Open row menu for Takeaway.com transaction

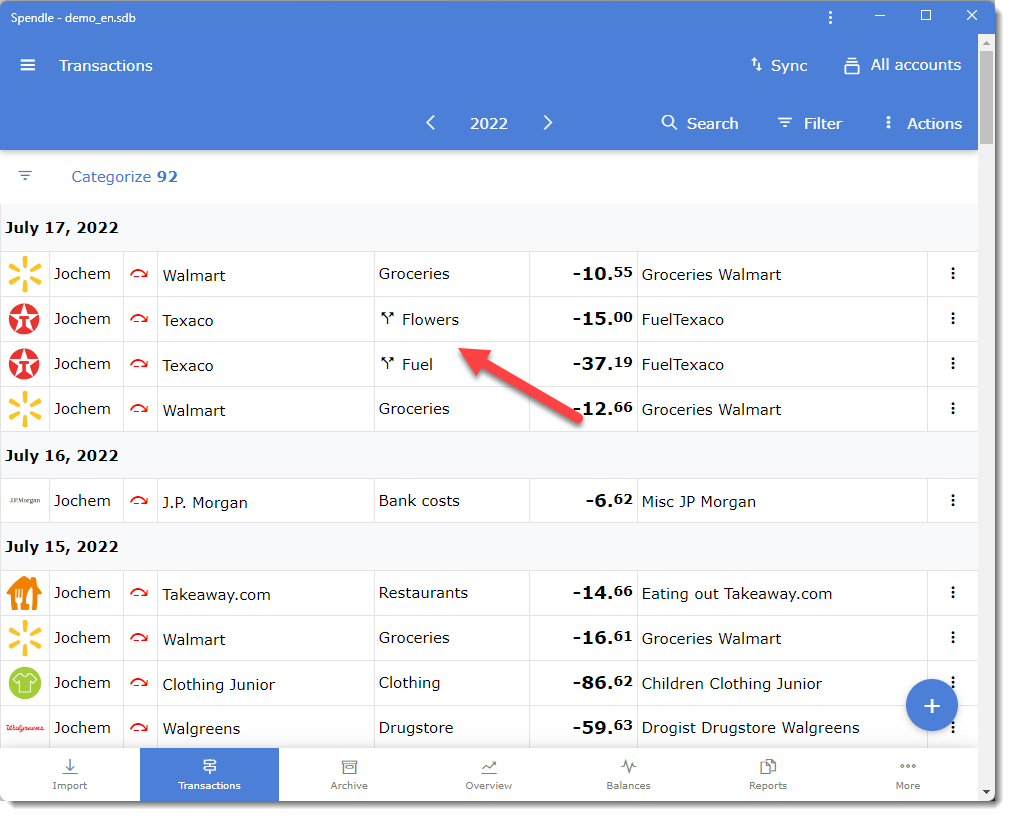[x=953, y=593]
